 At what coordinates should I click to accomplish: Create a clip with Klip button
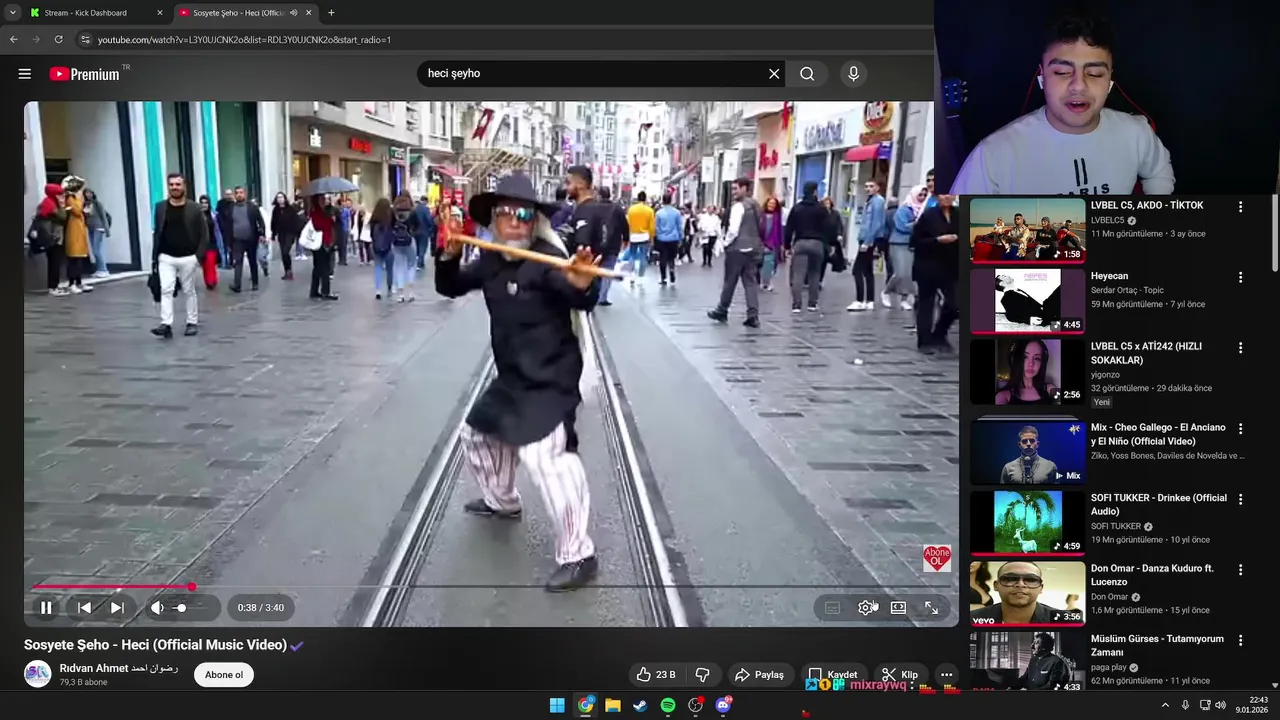click(x=899, y=675)
